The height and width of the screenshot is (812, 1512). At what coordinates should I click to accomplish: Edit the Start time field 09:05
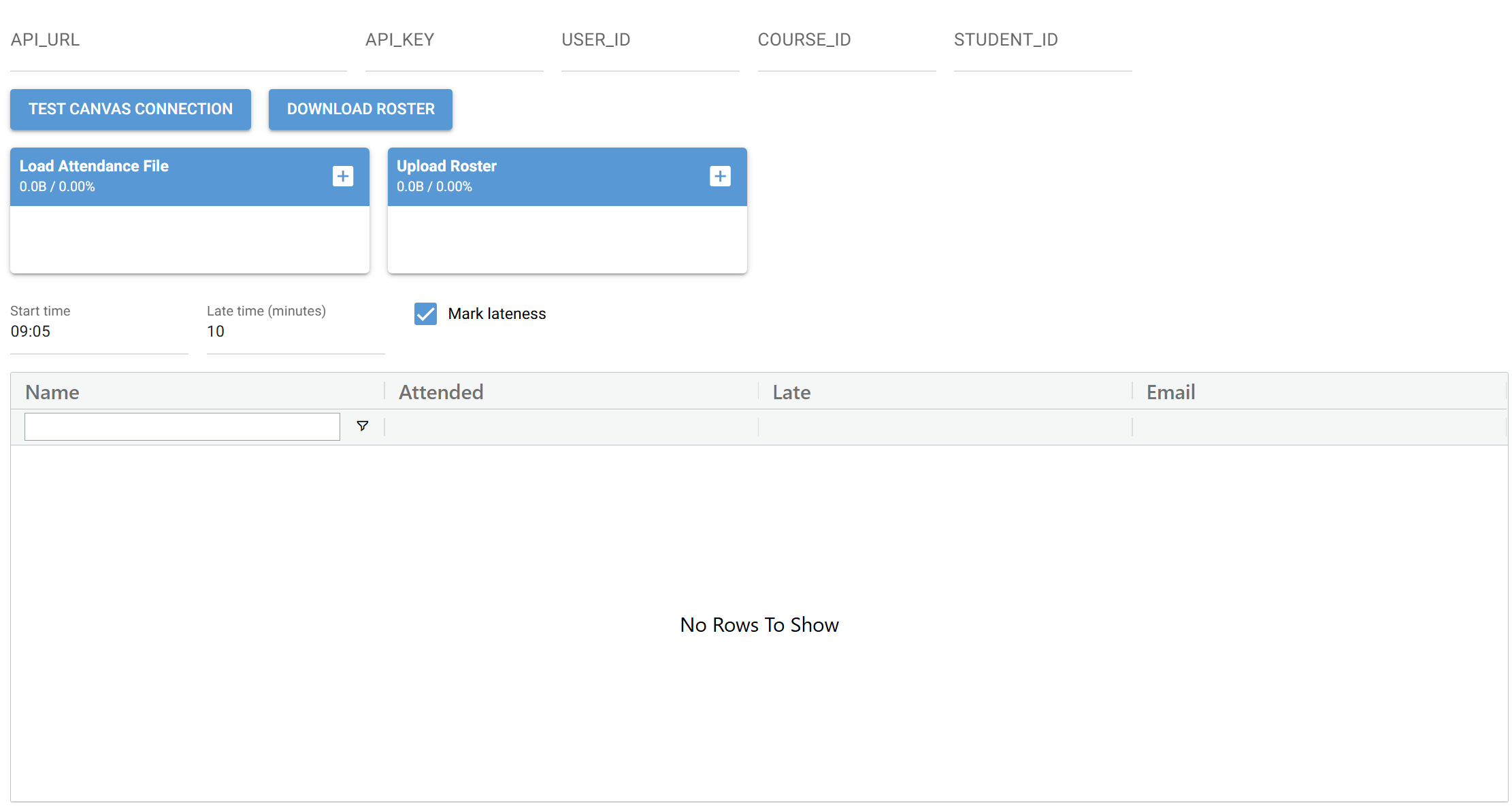coord(99,332)
